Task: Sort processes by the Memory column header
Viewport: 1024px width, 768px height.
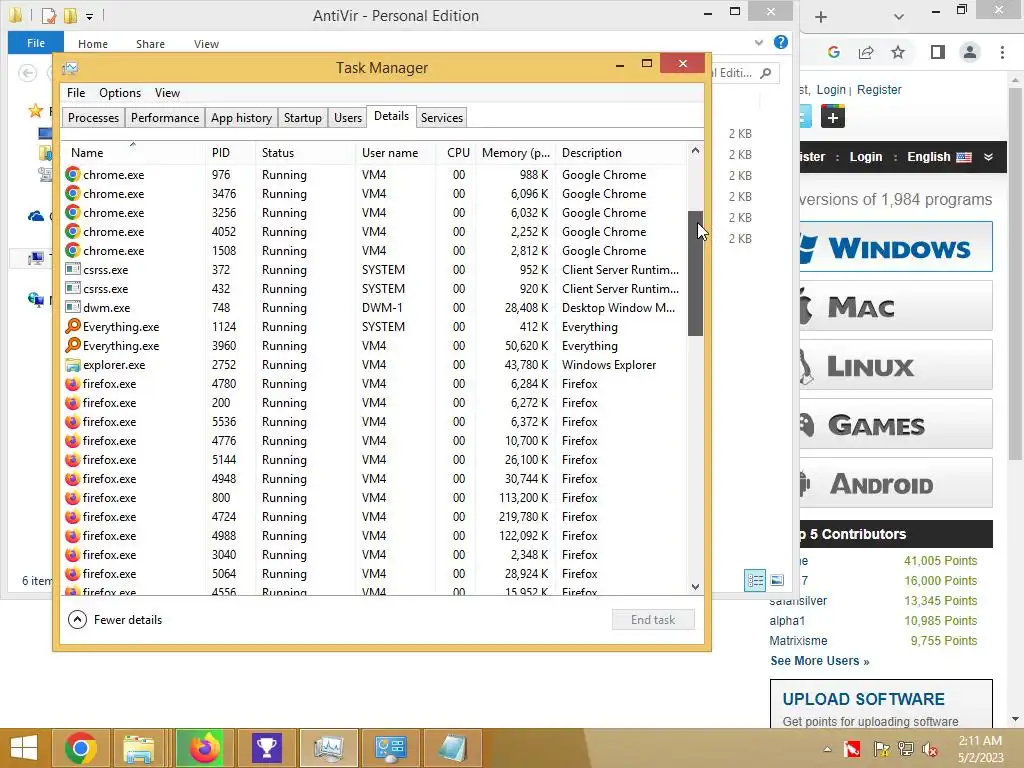Action: coord(515,153)
